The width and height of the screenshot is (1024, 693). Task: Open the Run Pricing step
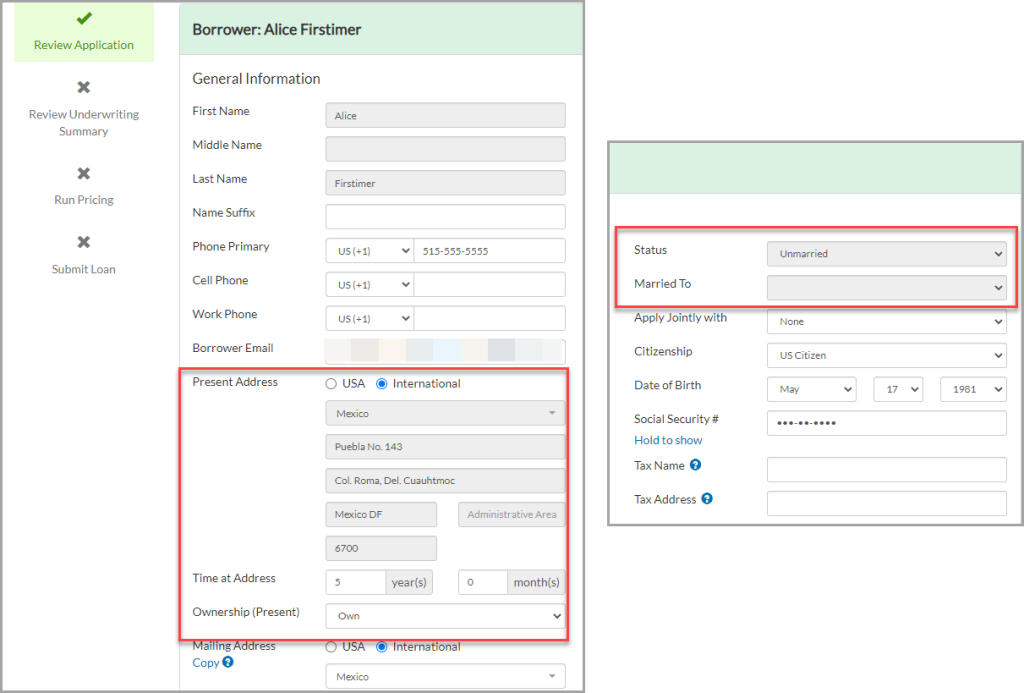(x=84, y=200)
